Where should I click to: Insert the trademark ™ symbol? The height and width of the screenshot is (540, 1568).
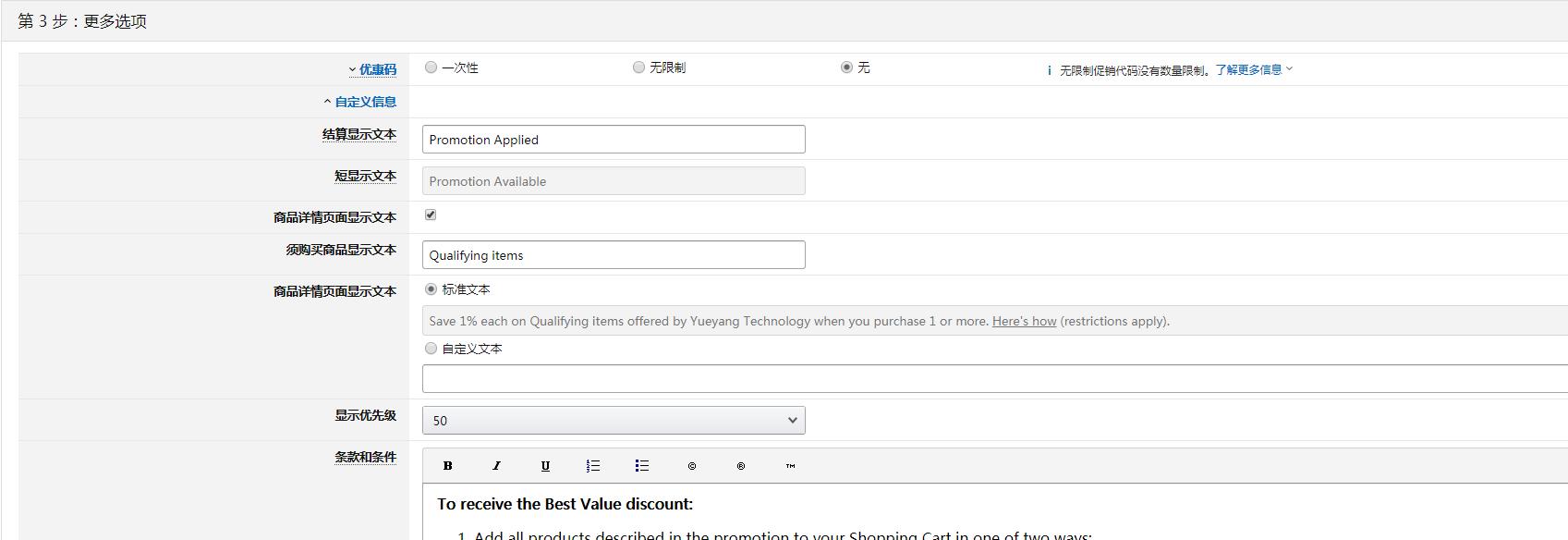[x=790, y=466]
